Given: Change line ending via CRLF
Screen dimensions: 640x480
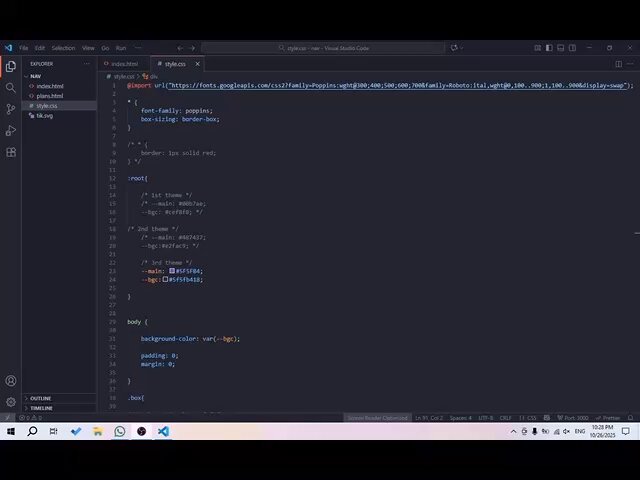Looking at the screenshot, I should (506, 418).
